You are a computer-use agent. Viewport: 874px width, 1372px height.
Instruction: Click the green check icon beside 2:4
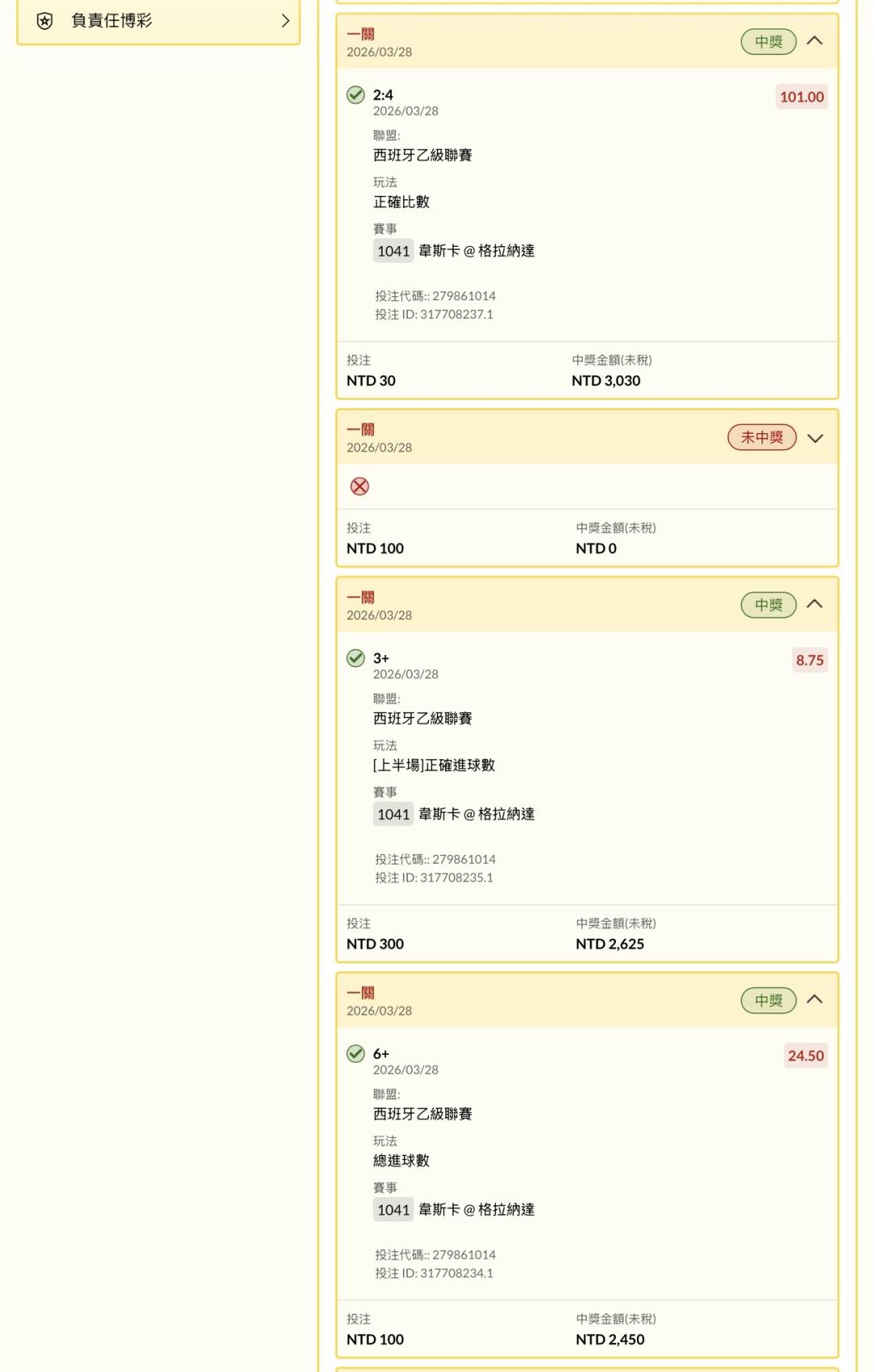(x=356, y=95)
